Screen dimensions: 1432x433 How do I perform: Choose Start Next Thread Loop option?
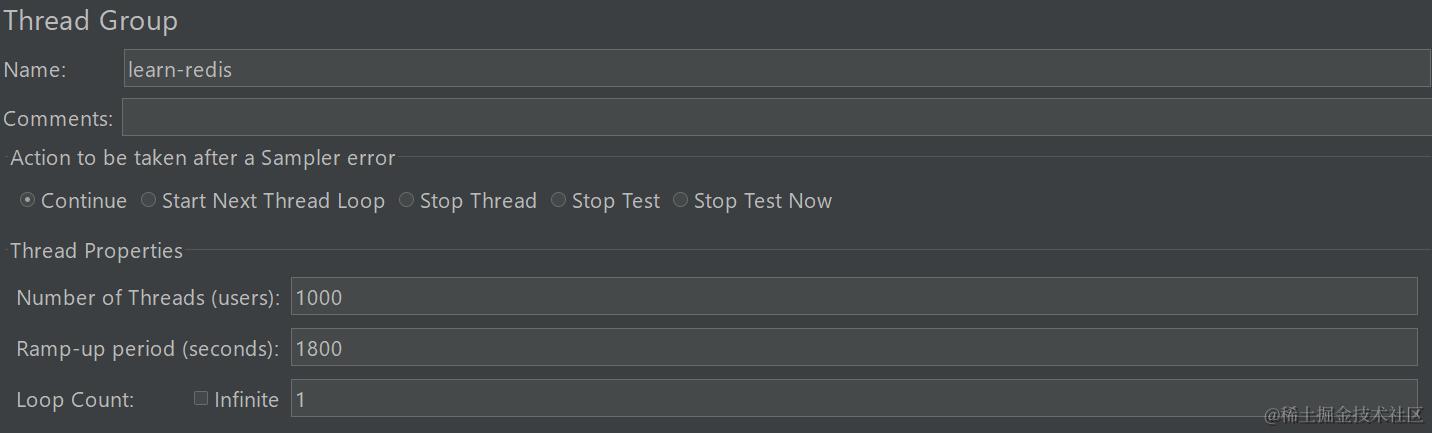click(148, 201)
